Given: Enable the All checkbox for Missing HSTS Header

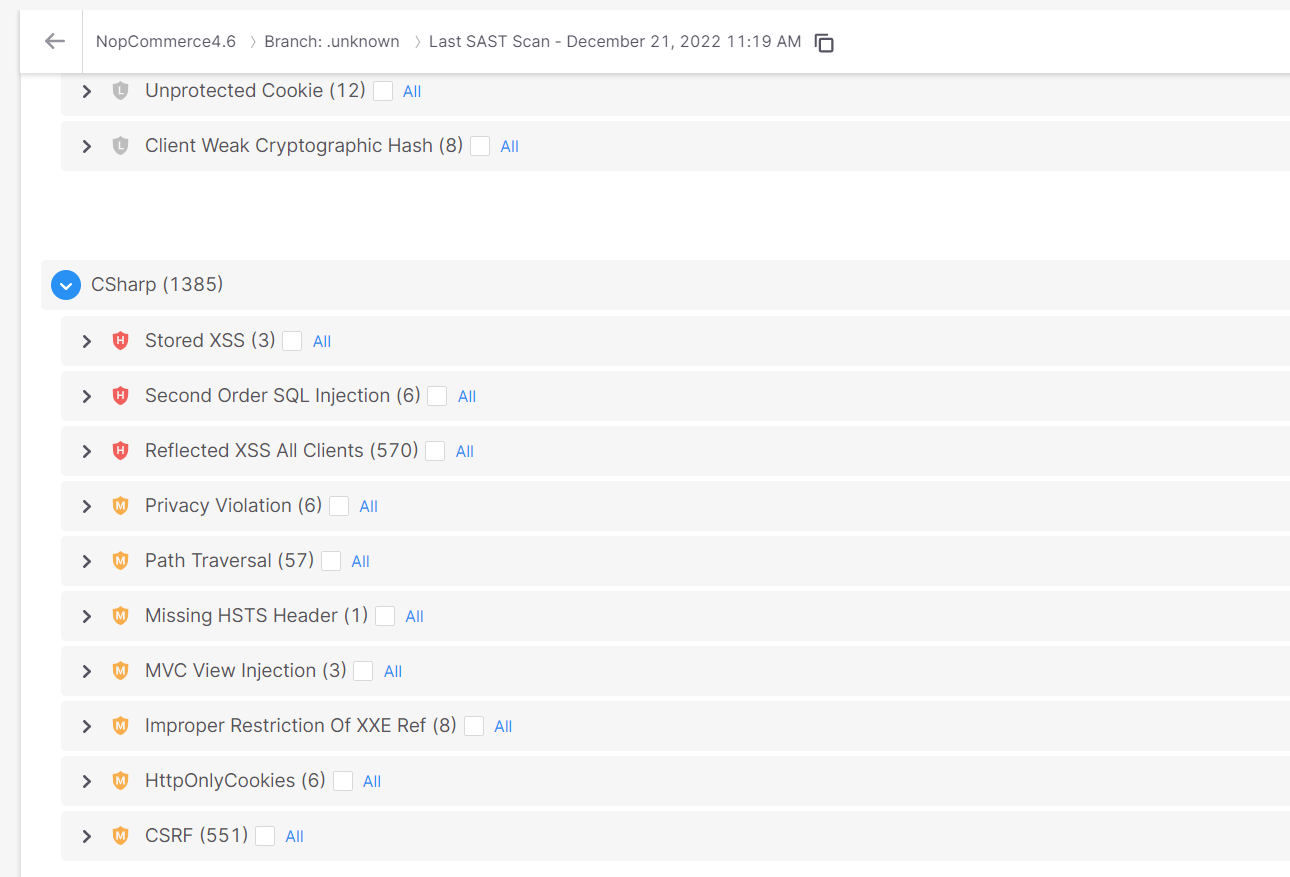Looking at the screenshot, I should [x=385, y=616].
